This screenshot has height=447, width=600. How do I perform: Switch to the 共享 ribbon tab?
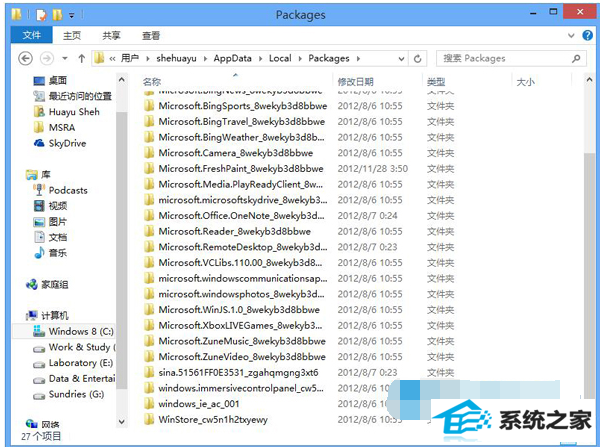pyautogui.click(x=111, y=36)
